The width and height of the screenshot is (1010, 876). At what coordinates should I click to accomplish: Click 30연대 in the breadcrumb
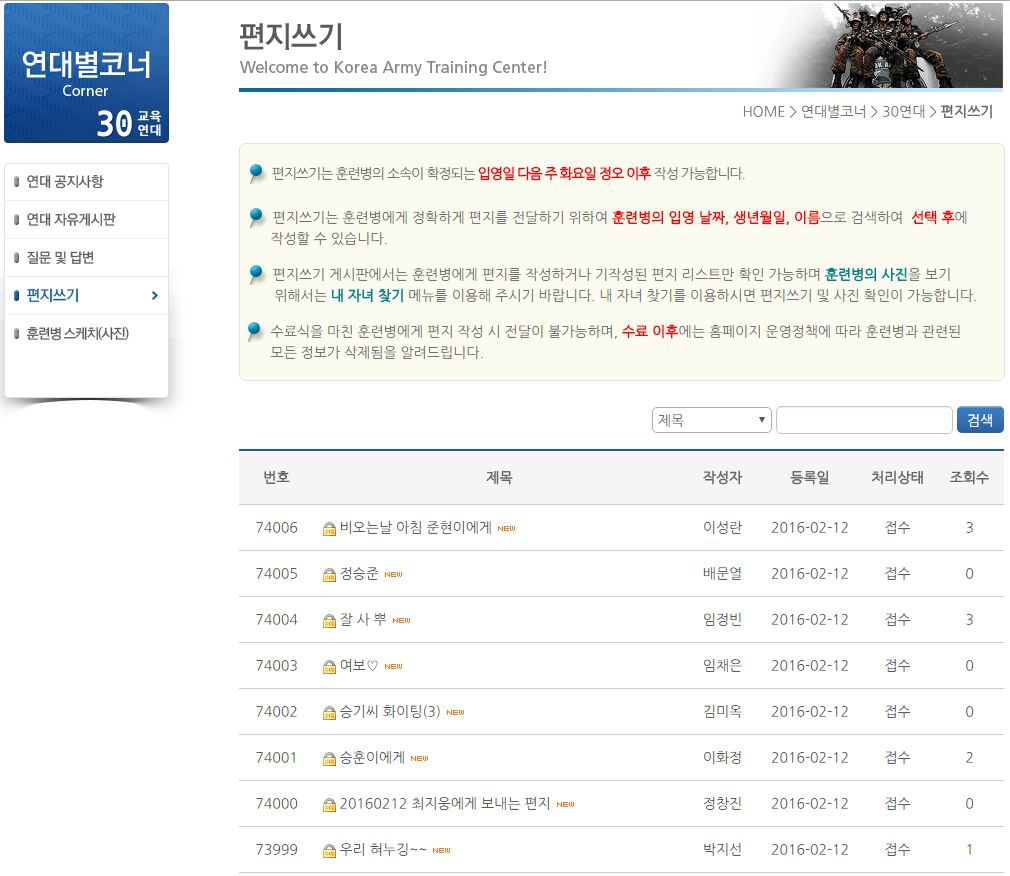(903, 111)
